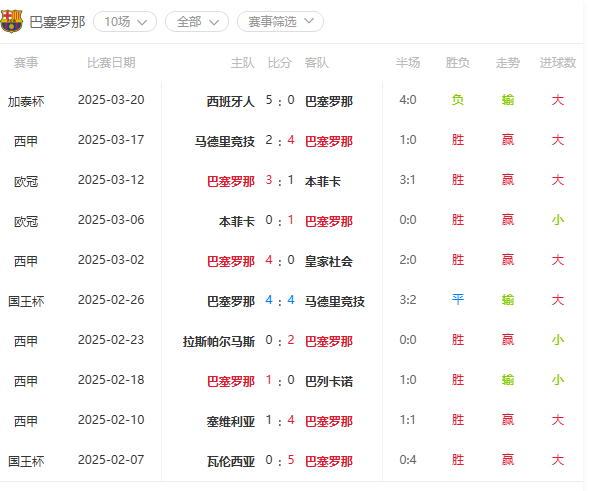Click the 平 result on 2025-02-26 row
589x491 pixels.
coord(458,299)
